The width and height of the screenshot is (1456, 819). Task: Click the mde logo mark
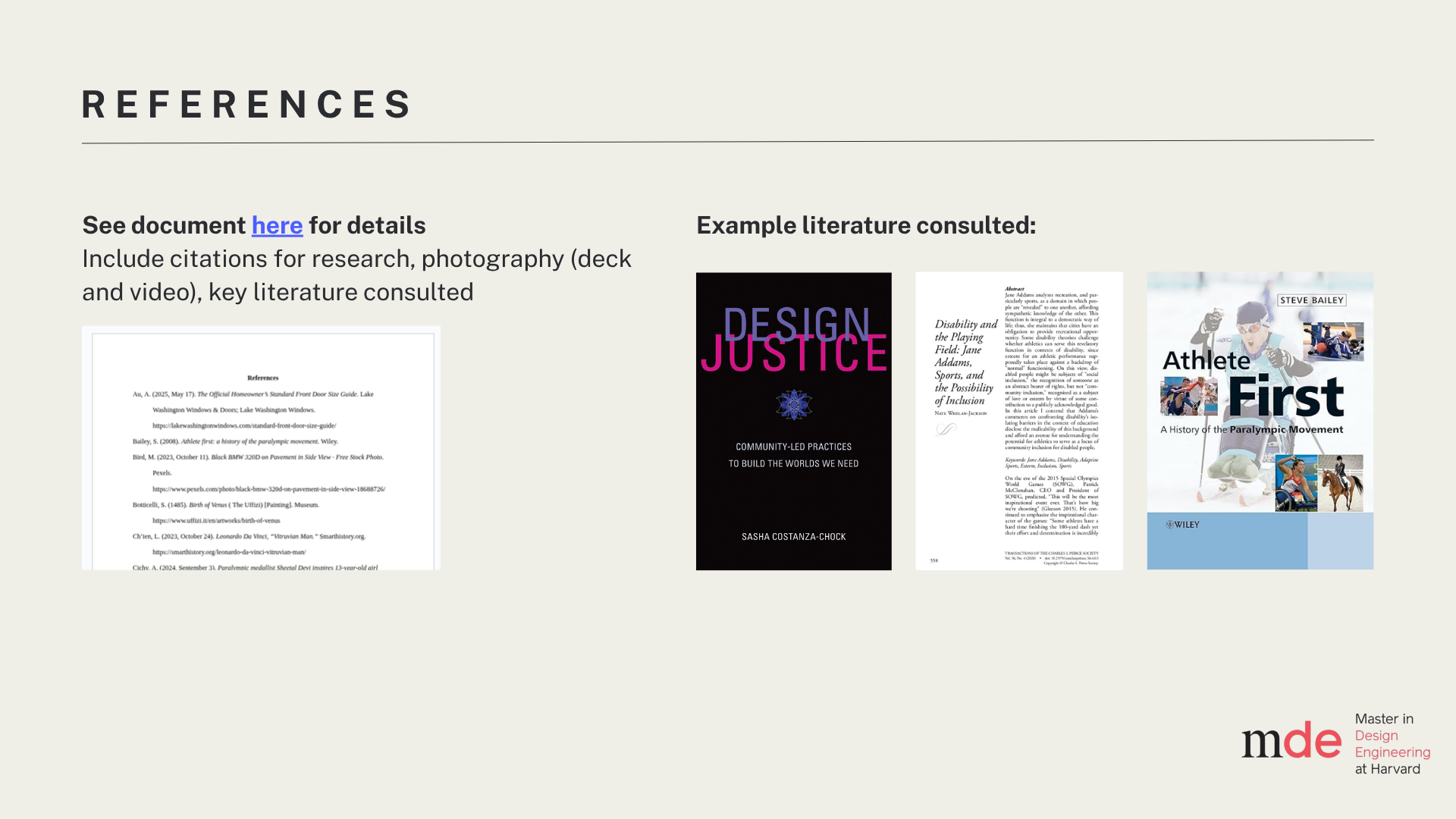[1291, 741]
